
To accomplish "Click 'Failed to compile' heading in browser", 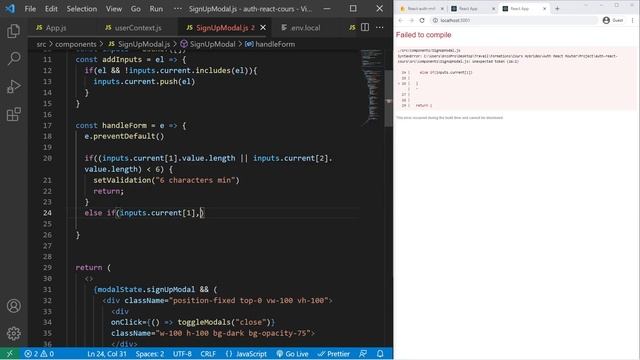I will pyautogui.click(x=423, y=35).
